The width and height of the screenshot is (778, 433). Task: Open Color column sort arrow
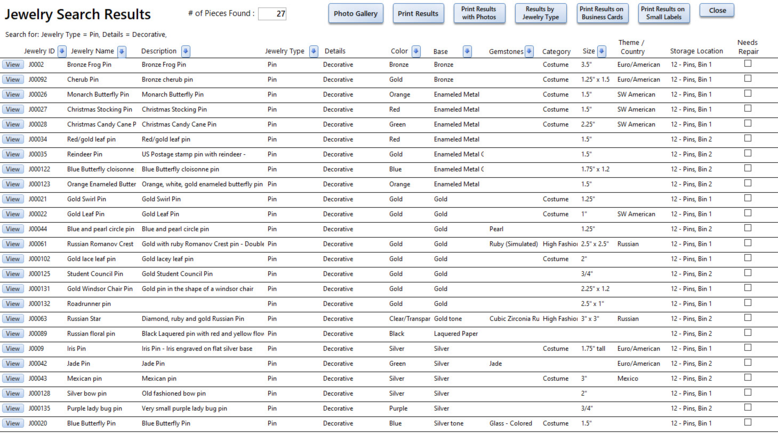416,51
